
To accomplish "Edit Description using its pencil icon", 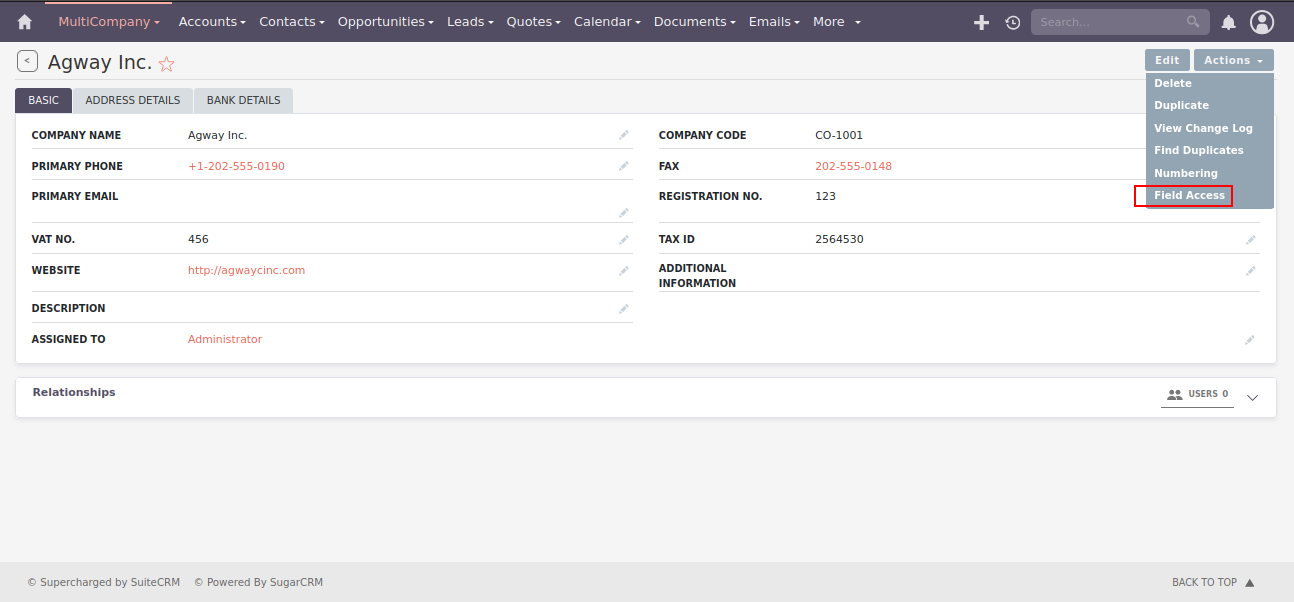I will (x=623, y=308).
